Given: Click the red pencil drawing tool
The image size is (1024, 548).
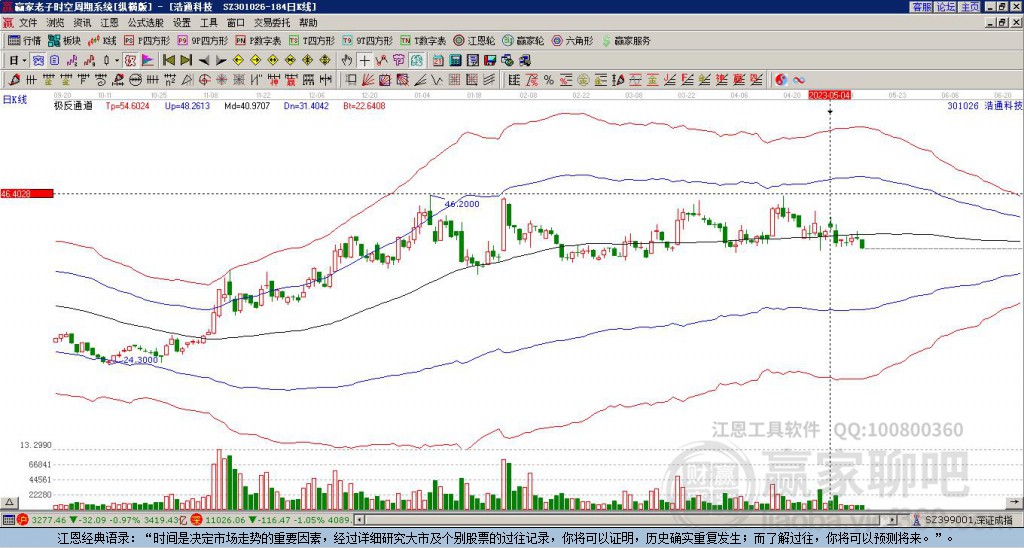Looking at the screenshot, I should [13, 80].
